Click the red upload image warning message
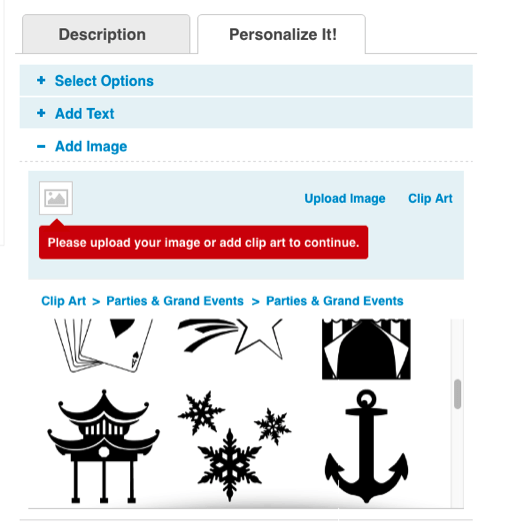Viewport: 525px width, 532px height. click(203, 242)
